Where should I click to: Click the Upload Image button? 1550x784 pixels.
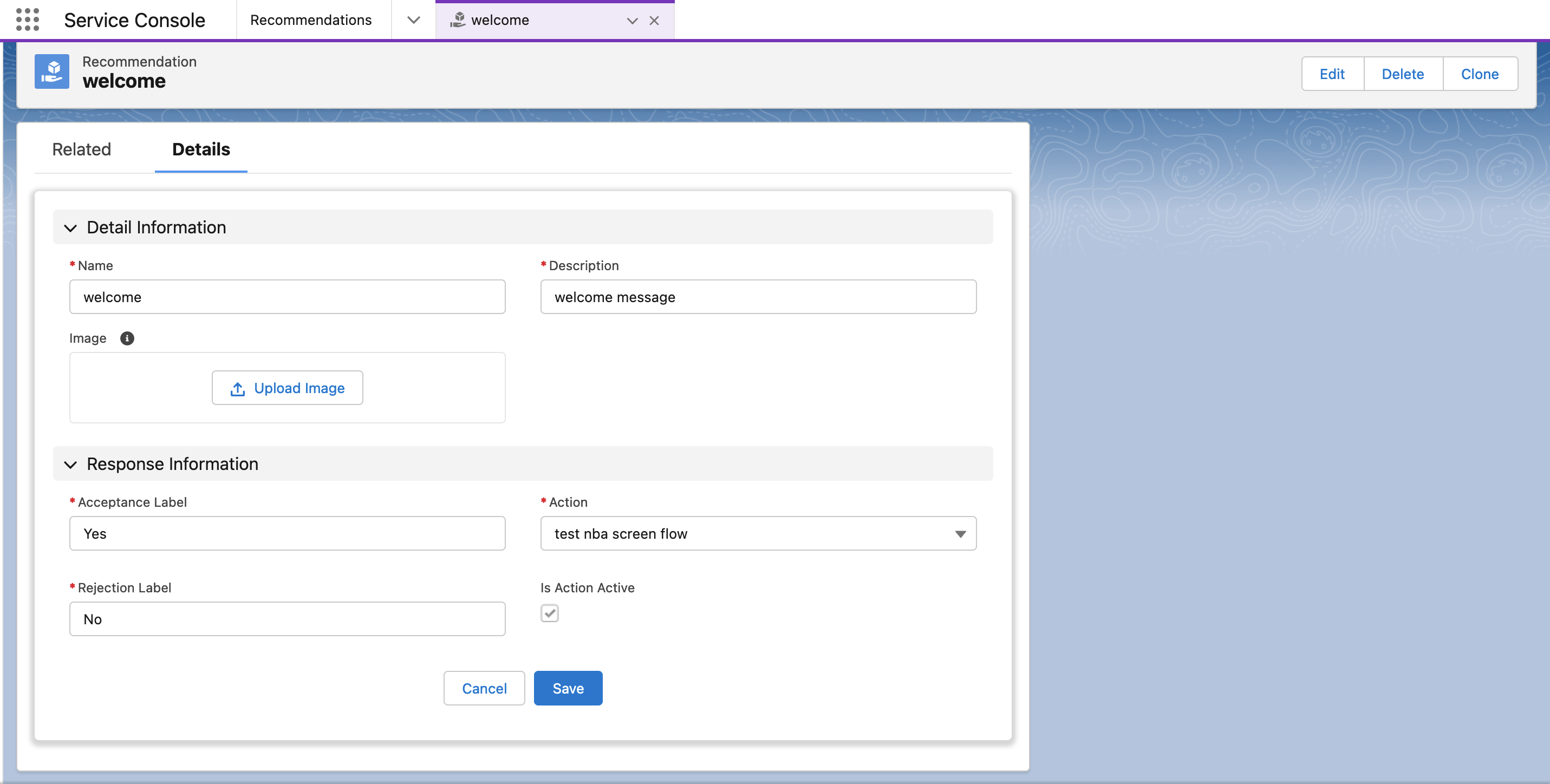point(287,388)
